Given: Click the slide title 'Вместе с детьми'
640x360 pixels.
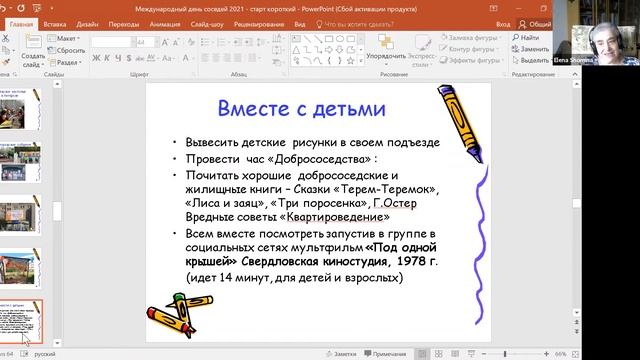Looking at the screenshot, I should click(302, 109).
